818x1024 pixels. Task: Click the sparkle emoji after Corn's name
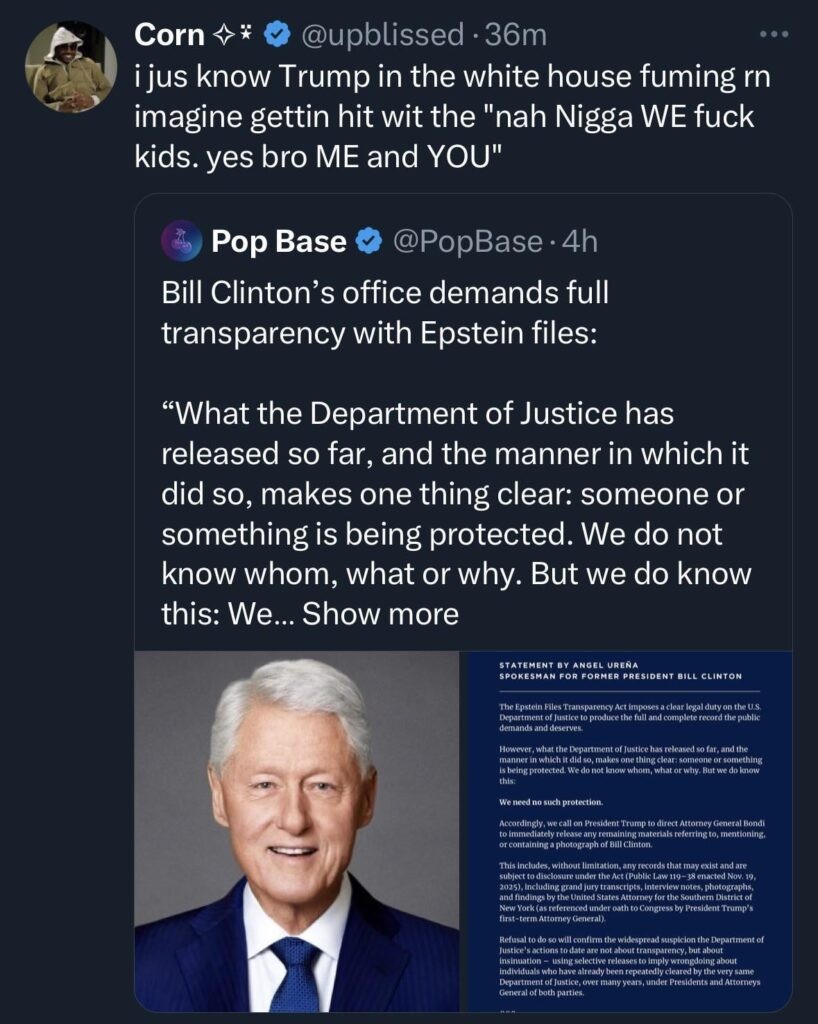236,35
